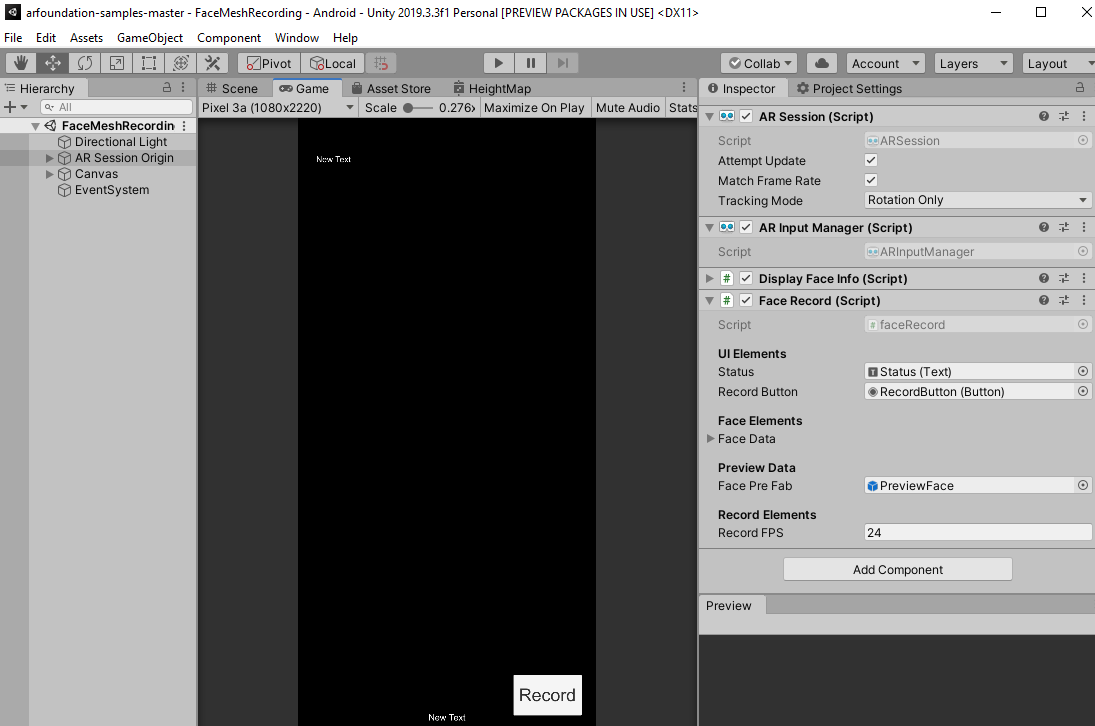This screenshot has height=726, width=1095.
Task: Open the Assets menu
Action: point(86,38)
